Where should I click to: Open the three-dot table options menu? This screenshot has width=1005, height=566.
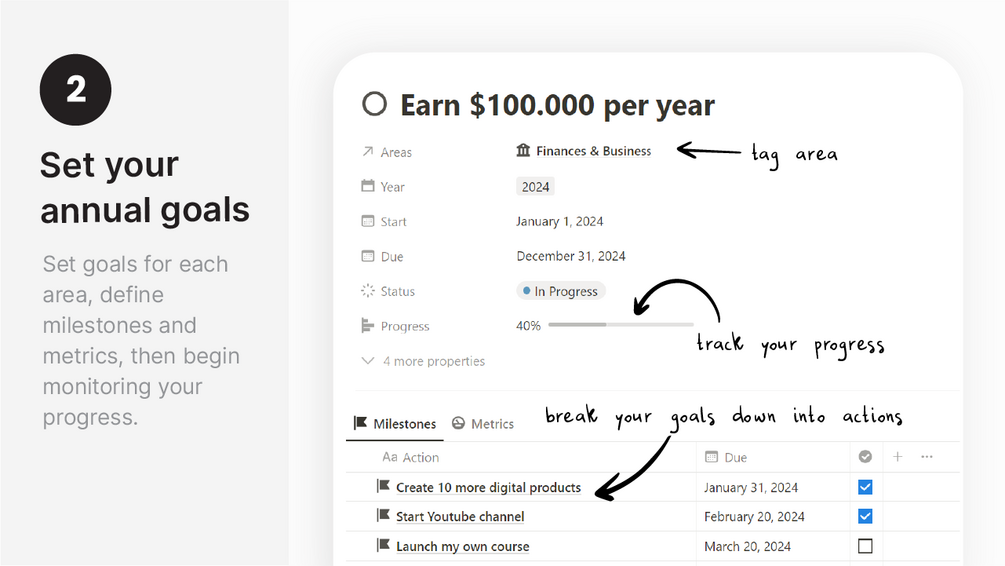927,456
